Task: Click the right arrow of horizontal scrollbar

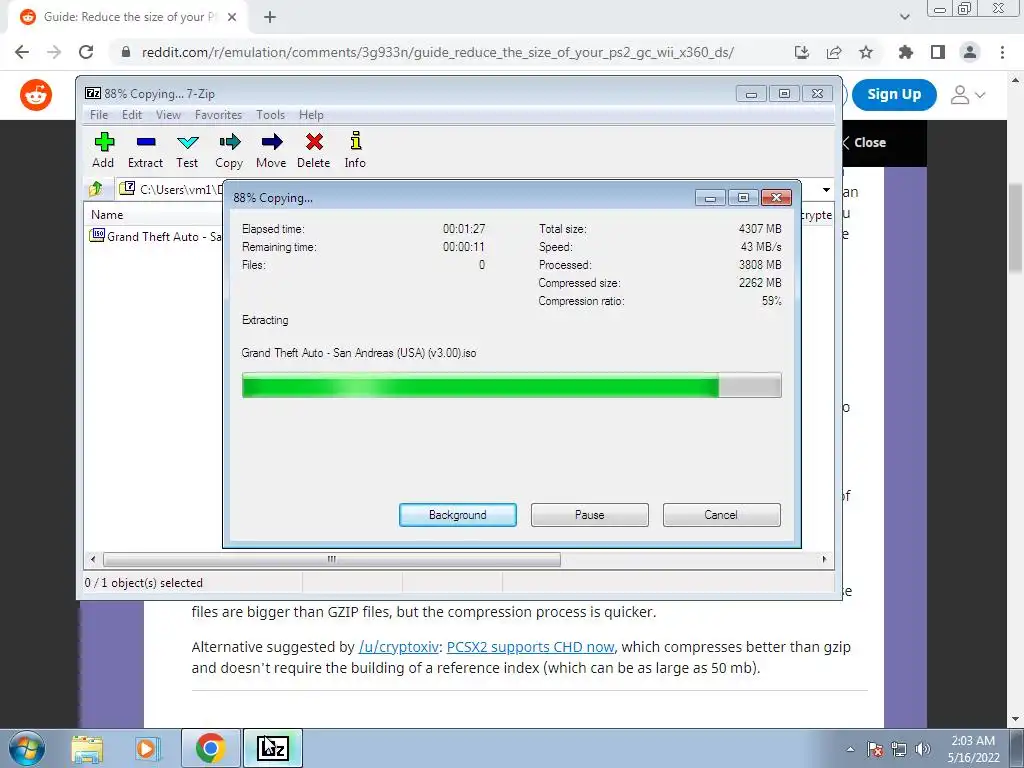Action: [824, 560]
